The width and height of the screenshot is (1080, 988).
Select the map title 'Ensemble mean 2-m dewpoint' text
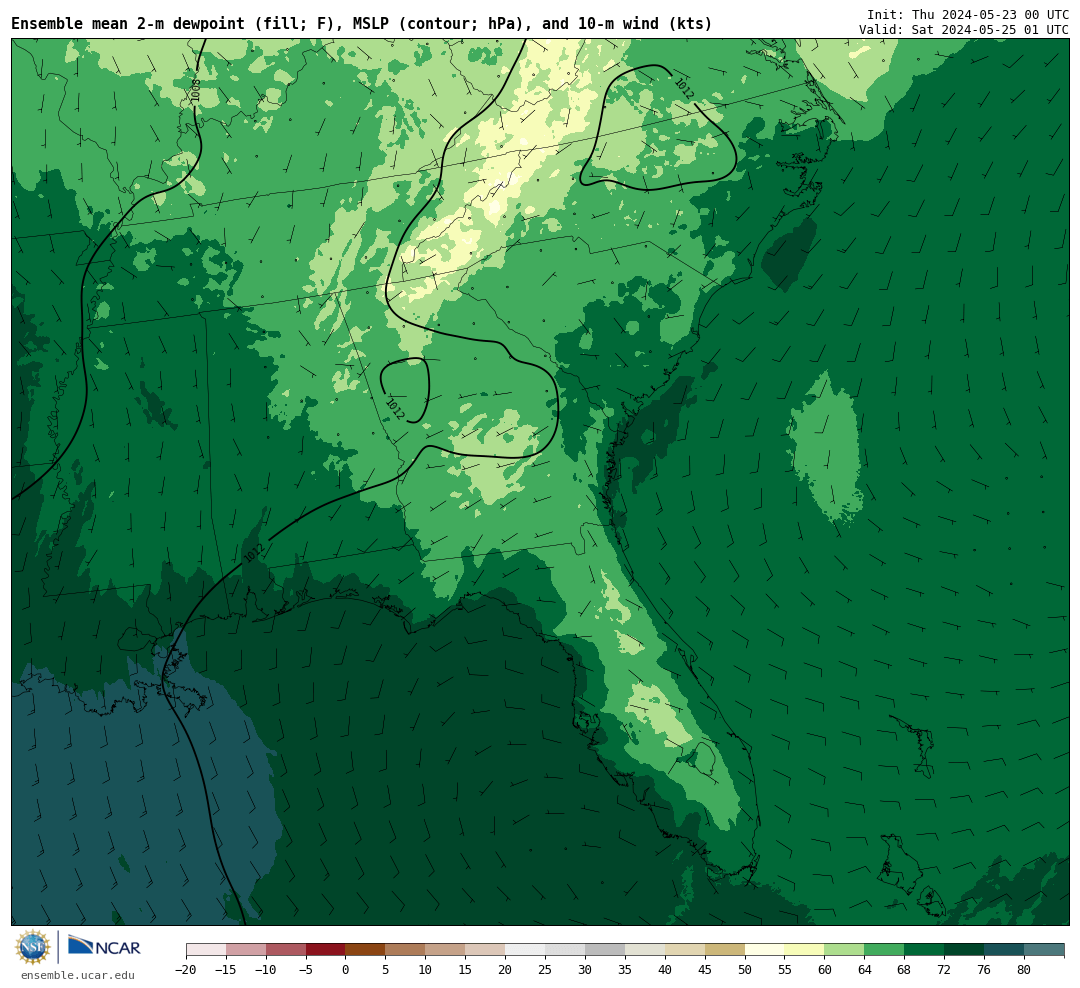tap(128, 23)
